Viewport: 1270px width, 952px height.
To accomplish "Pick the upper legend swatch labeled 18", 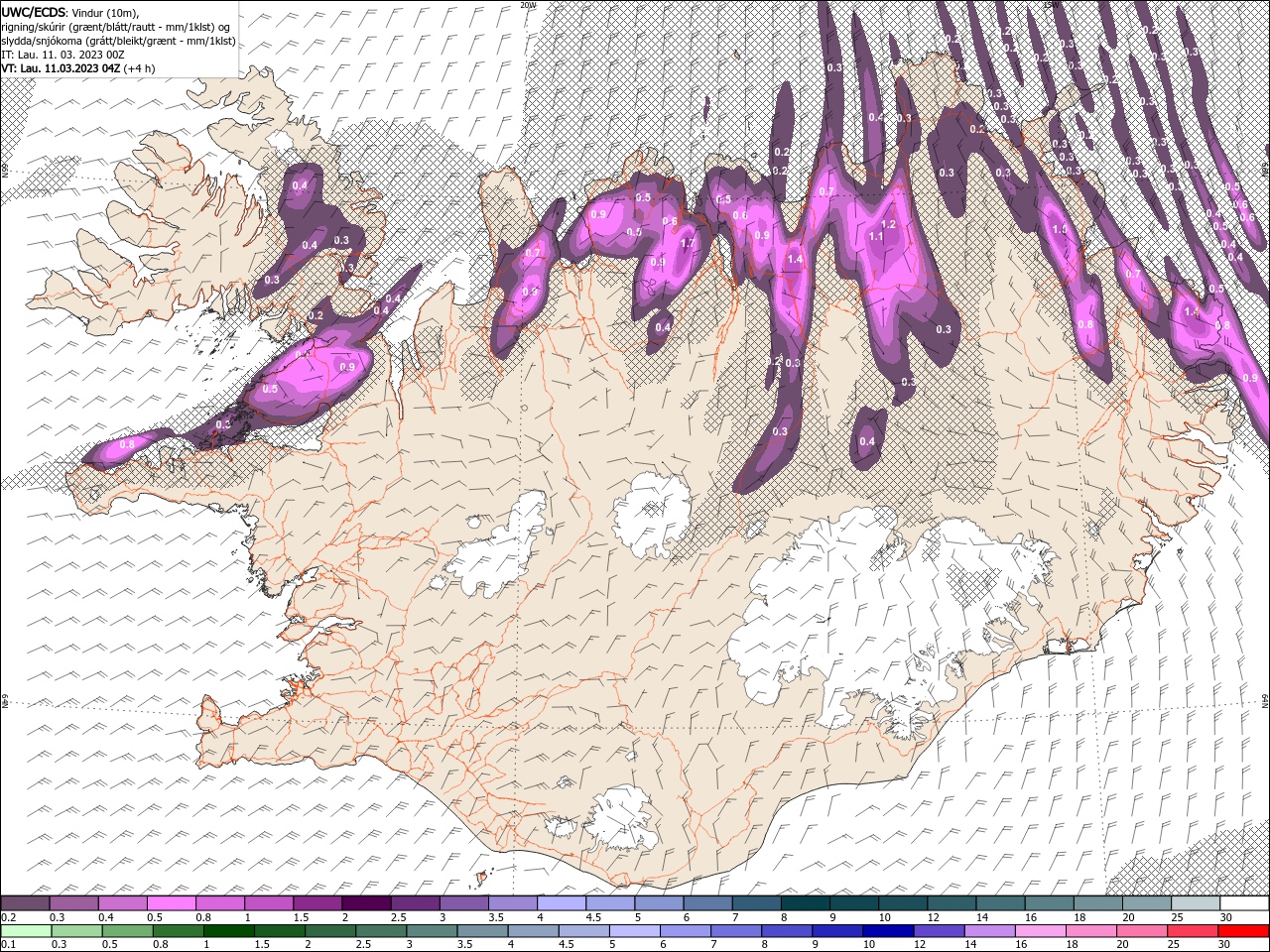I will (1097, 903).
